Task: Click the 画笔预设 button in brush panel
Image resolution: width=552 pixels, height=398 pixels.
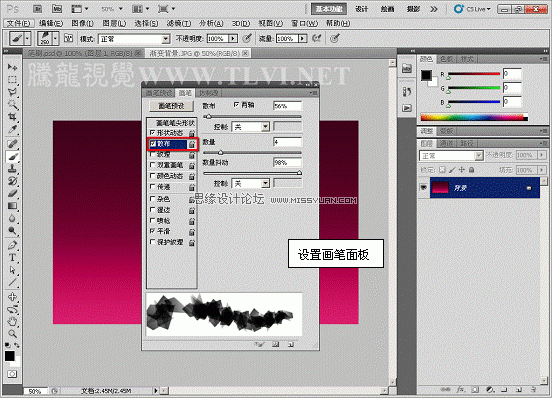Action: [171, 106]
